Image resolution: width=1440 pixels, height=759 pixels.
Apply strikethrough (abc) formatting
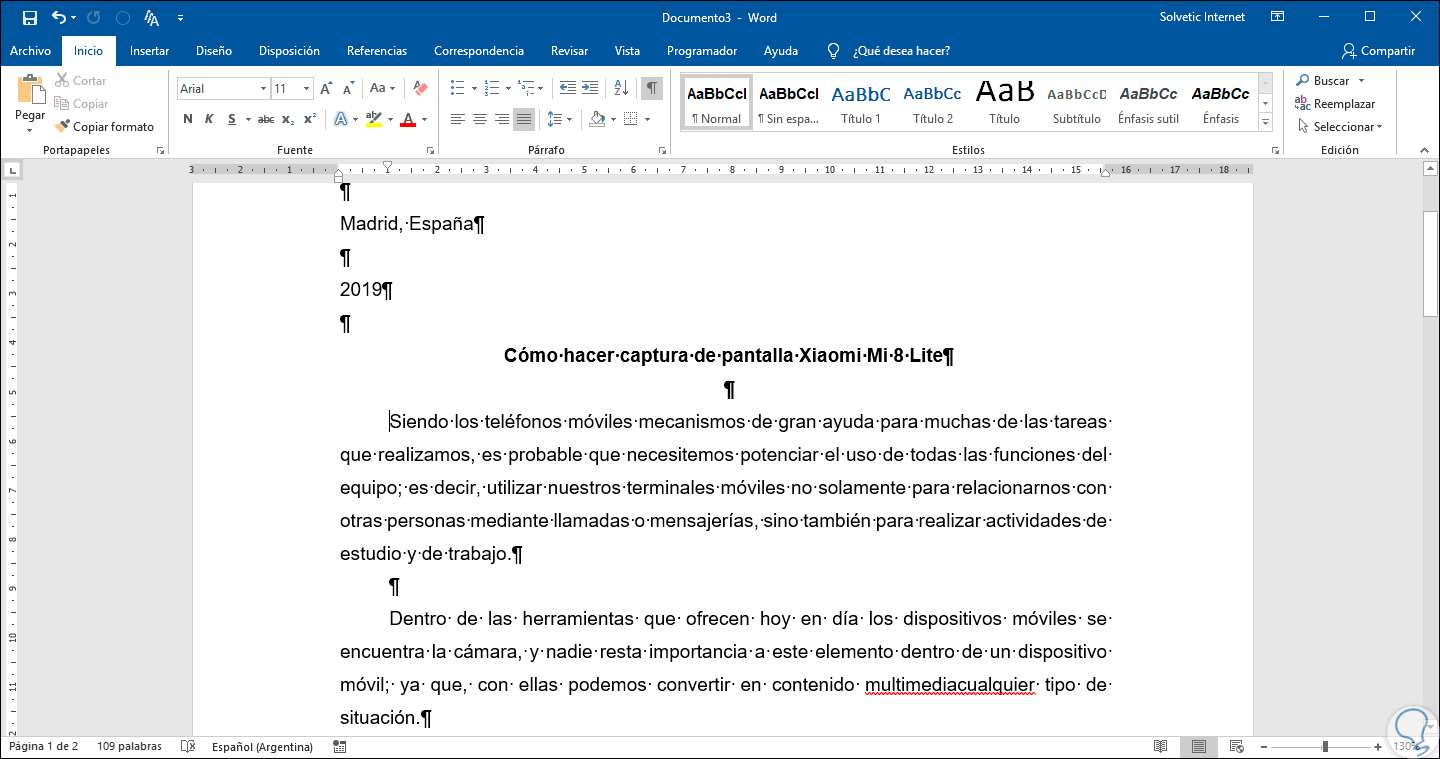click(266, 119)
